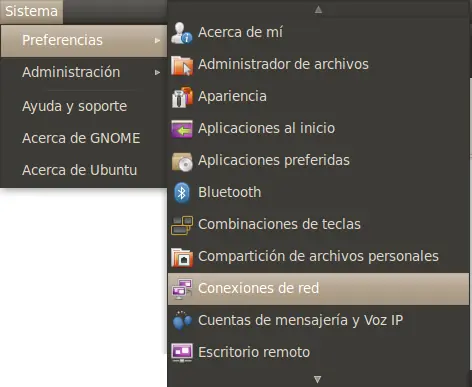Expand arrow next to Preferencias
Viewport: 472px width, 387px height.
point(157,41)
